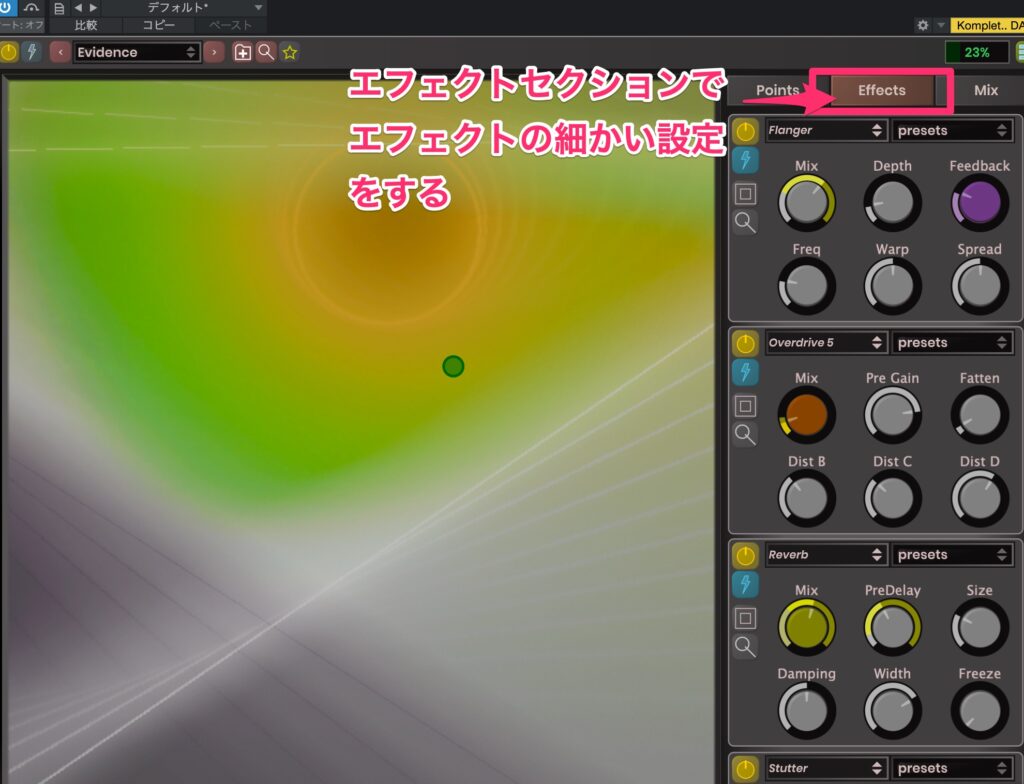Click the square icon in the Reverb module

745,618
